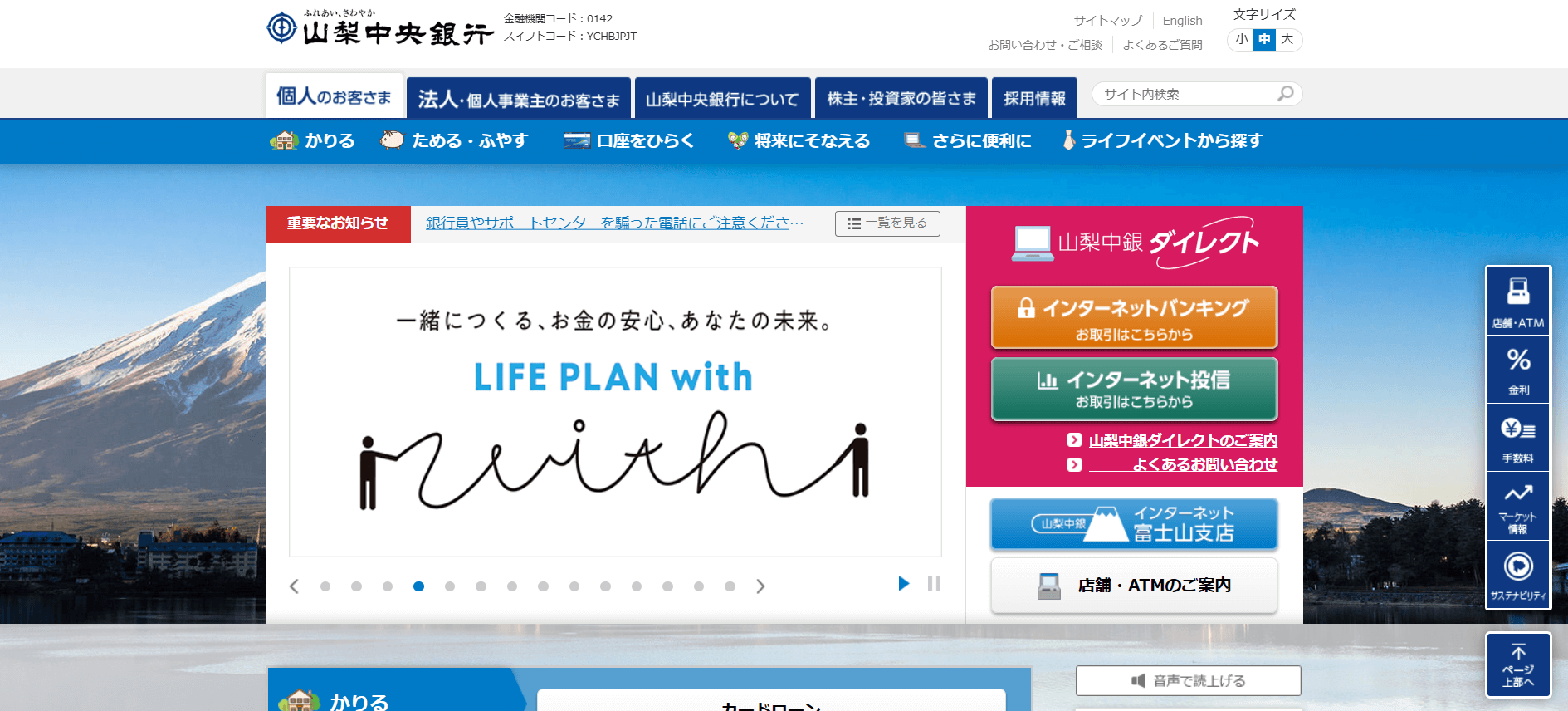
Task: Select medium font size 中
Action: coord(1264,39)
